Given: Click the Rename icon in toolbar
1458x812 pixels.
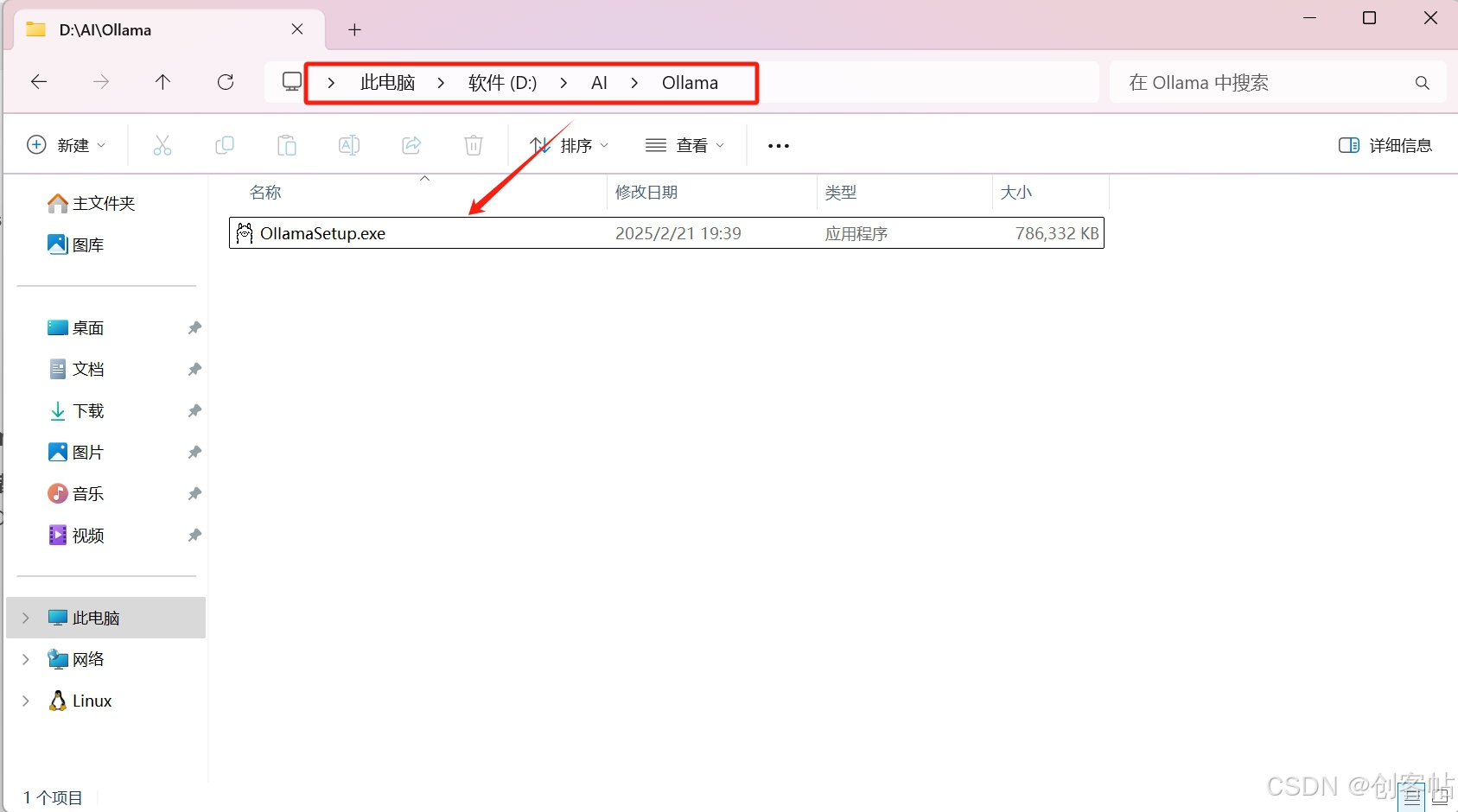Looking at the screenshot, I should click(x=349, y=145).
